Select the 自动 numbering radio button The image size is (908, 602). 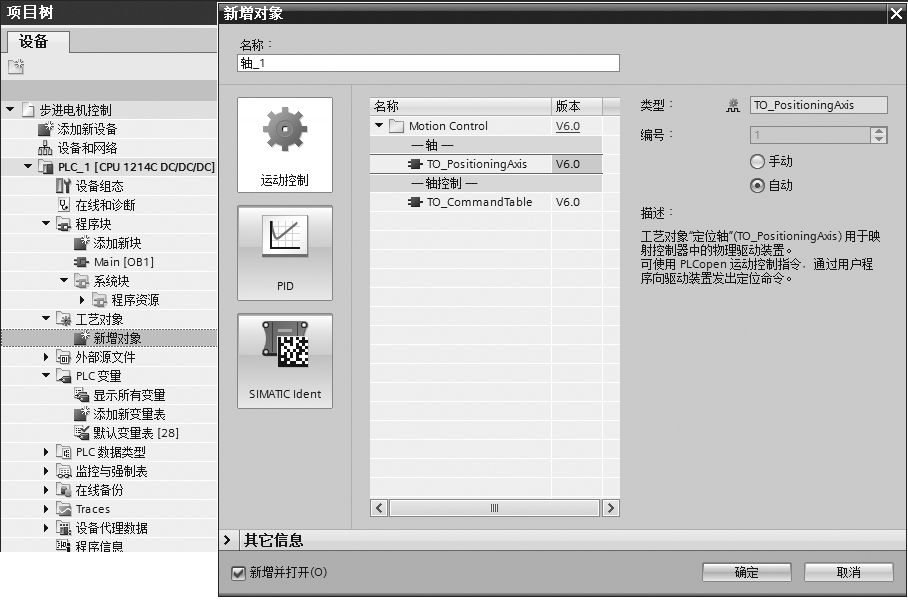pos(757,186)
